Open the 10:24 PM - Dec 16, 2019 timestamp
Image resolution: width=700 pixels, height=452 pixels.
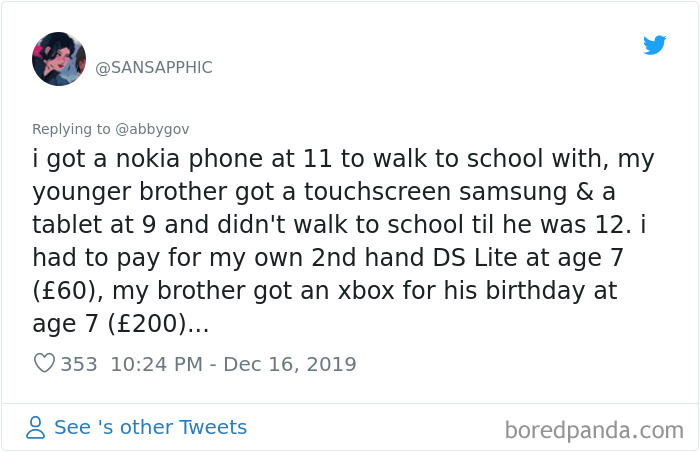[x=233, y=364]
